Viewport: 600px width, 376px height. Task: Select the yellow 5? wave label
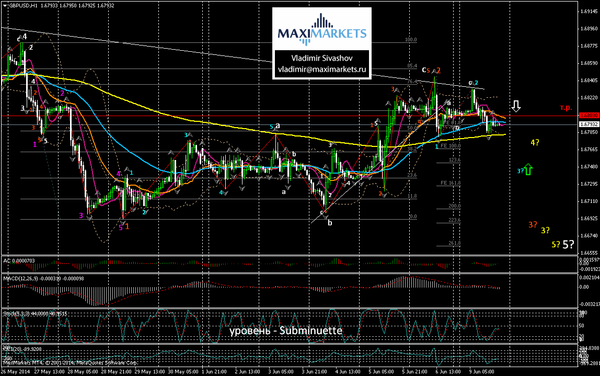pos(556,244)
